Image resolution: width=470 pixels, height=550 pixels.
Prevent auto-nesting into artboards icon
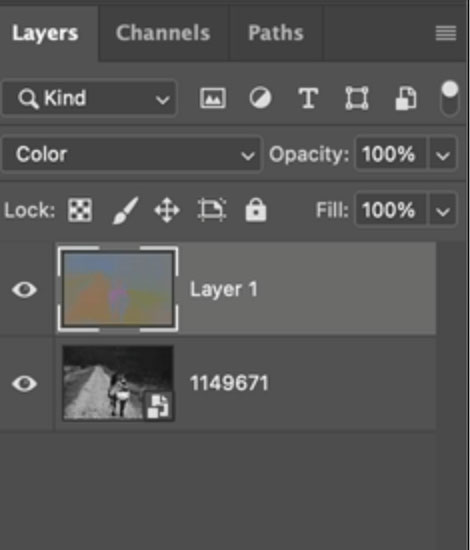212,210
